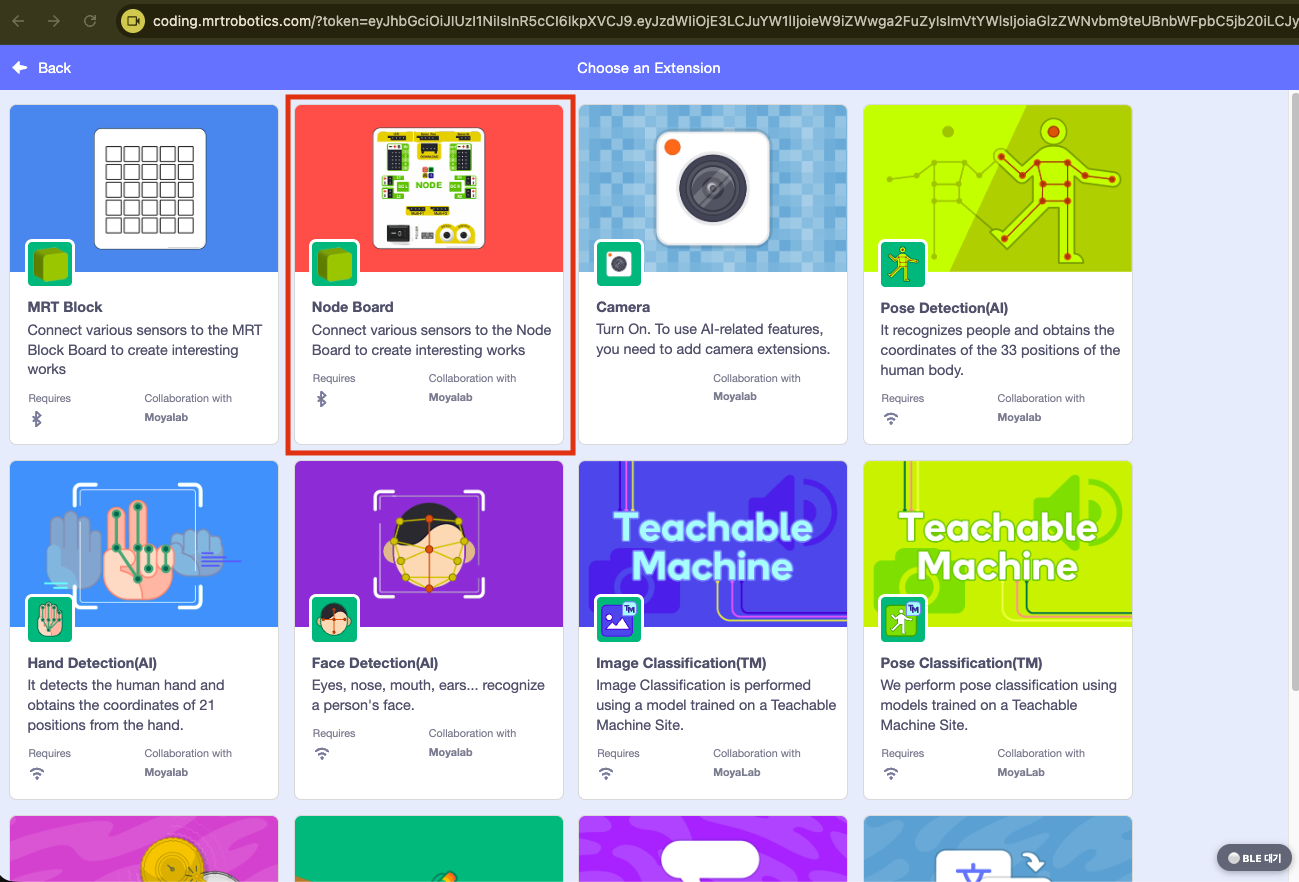1299x882 pixels.
Task: Go back using the Back label
Action: coord(55,68)
